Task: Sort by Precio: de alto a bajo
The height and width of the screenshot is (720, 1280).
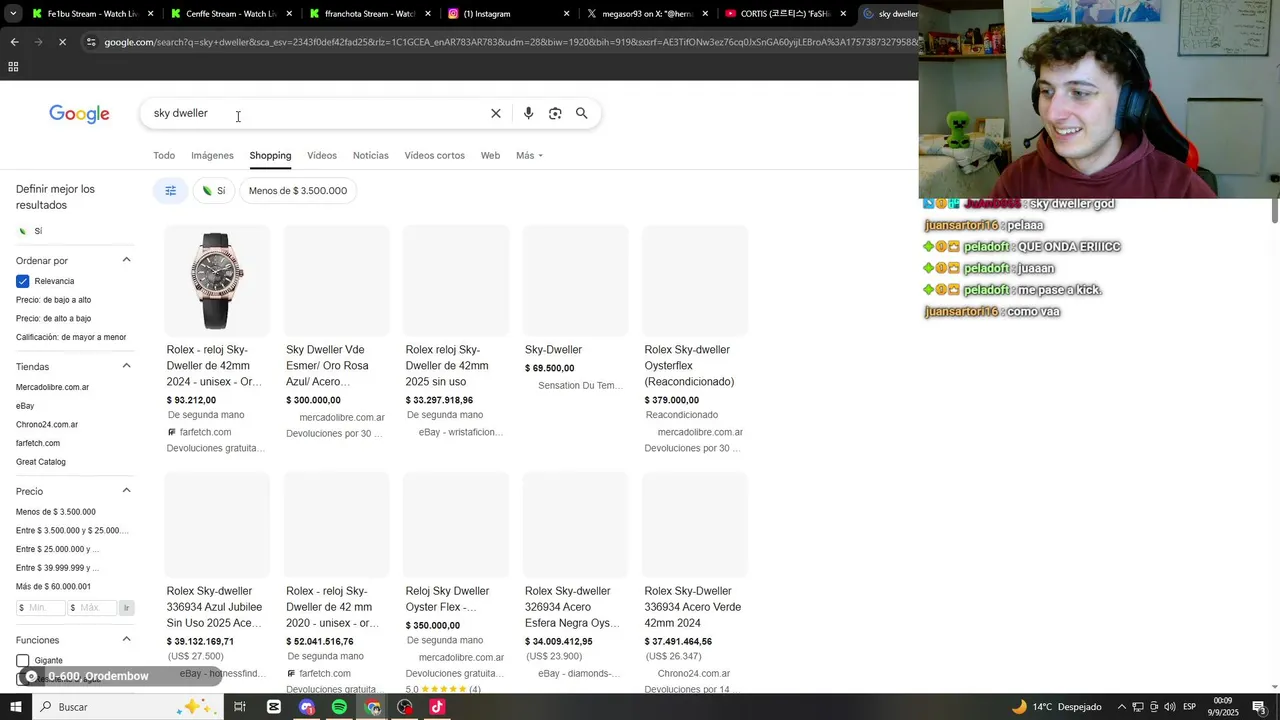Action: (x=53, y=319)
